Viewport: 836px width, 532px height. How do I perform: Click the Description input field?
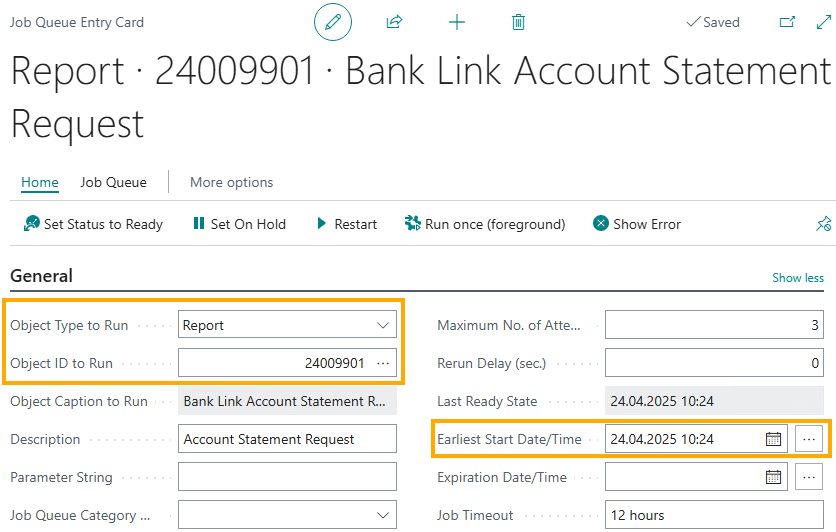coord(287,439)
